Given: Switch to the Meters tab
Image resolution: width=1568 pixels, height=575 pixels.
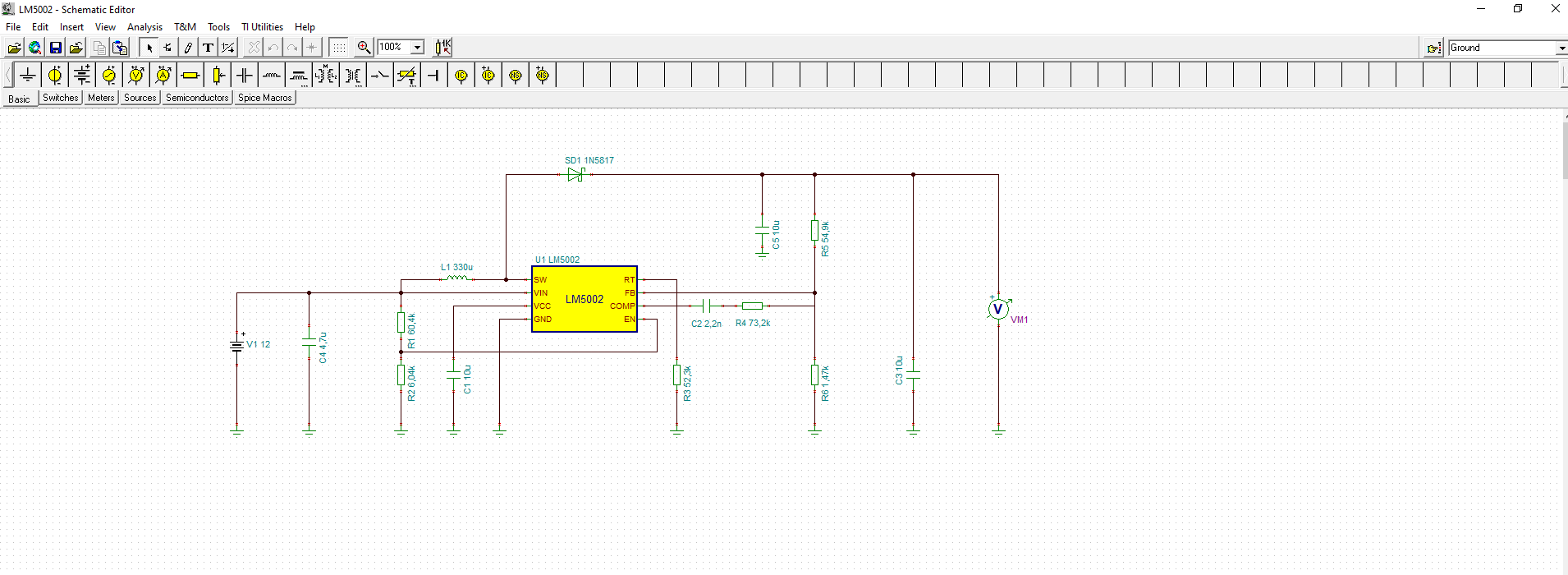Looking at the screenshot, I should [101, 98].
